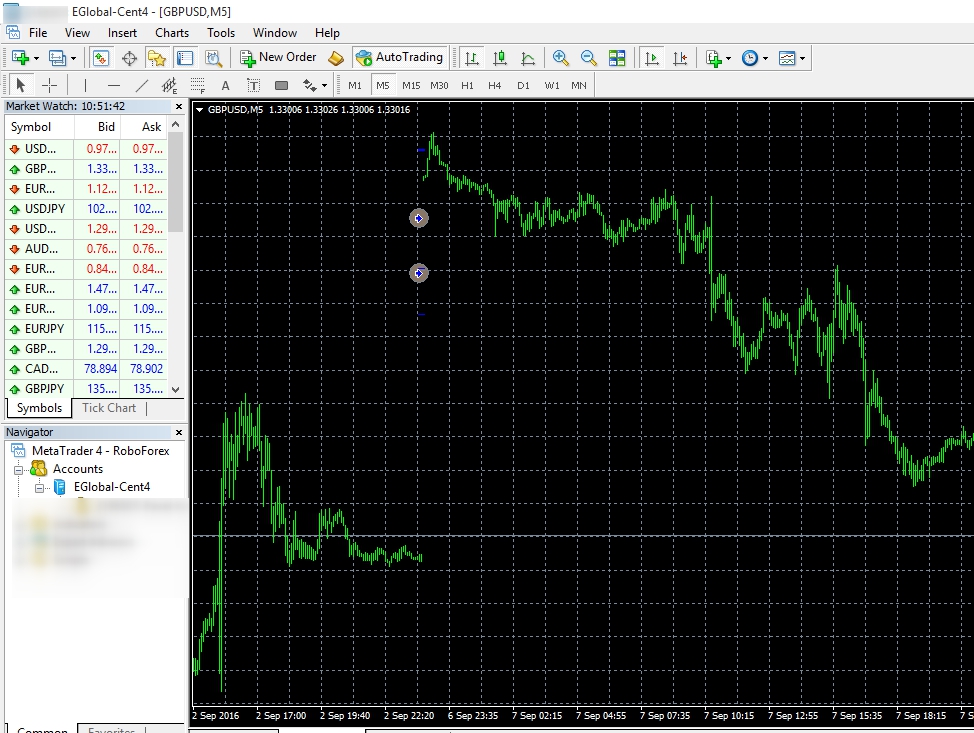Zoom out on the chart
This screenshot has height=733, width=974.
[588, 58]
